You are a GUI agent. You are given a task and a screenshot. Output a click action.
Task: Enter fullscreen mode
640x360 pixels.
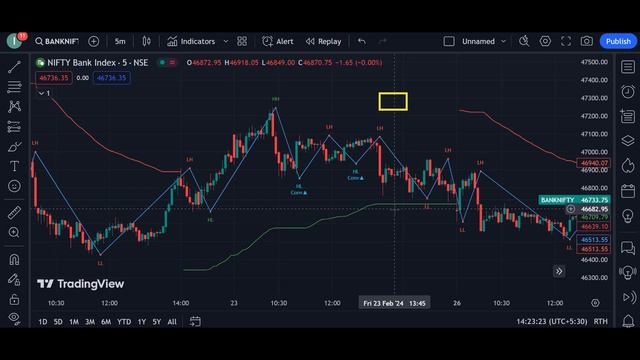tap(566, 41)
